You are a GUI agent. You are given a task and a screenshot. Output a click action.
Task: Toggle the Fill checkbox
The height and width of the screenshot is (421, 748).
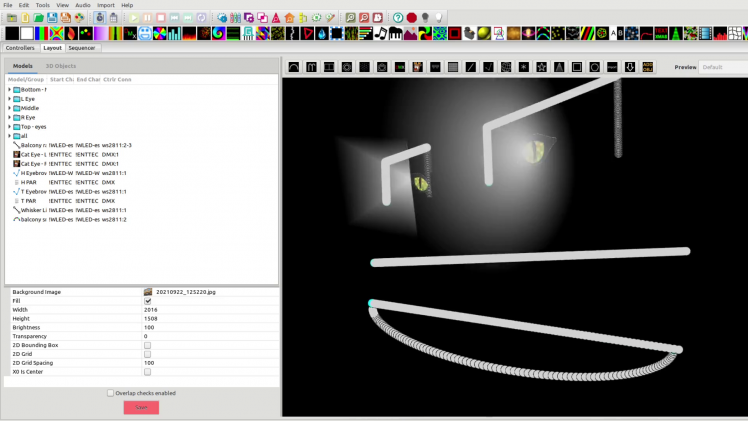(x=147, y=301)
